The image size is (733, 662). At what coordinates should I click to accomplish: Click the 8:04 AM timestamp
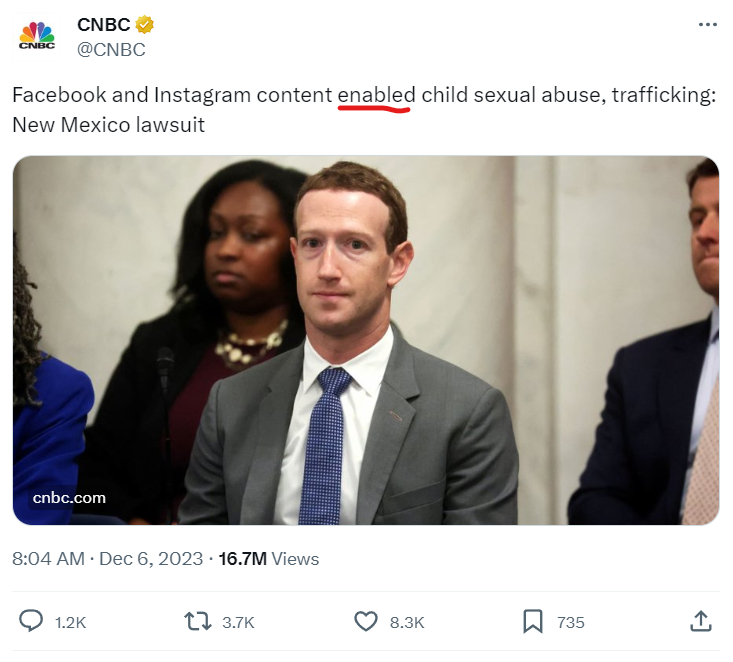coord(48,559)
